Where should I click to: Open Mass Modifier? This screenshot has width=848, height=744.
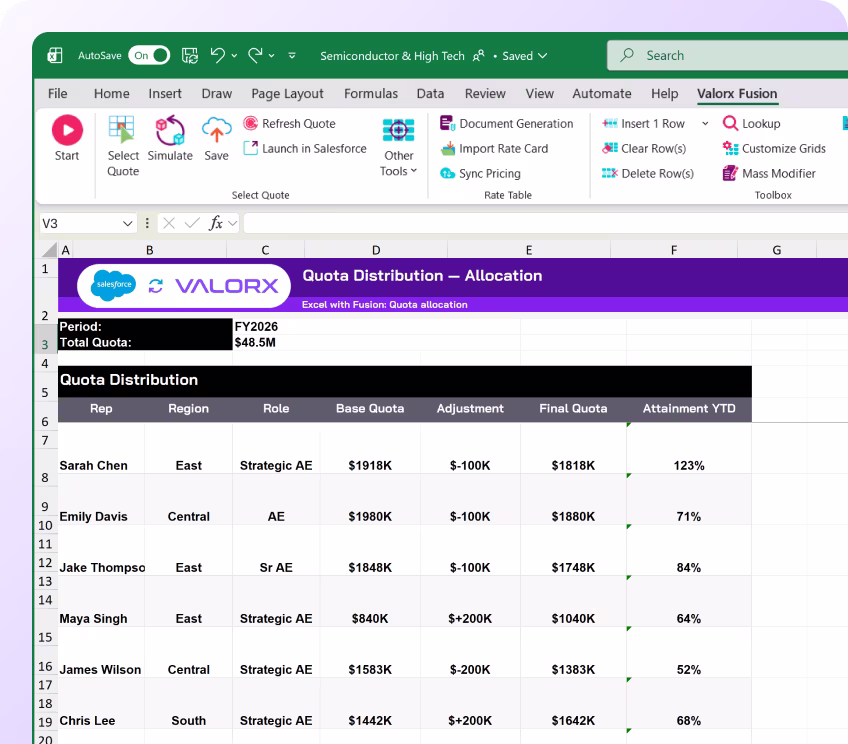pyautogui.click(x=769, y=173)
